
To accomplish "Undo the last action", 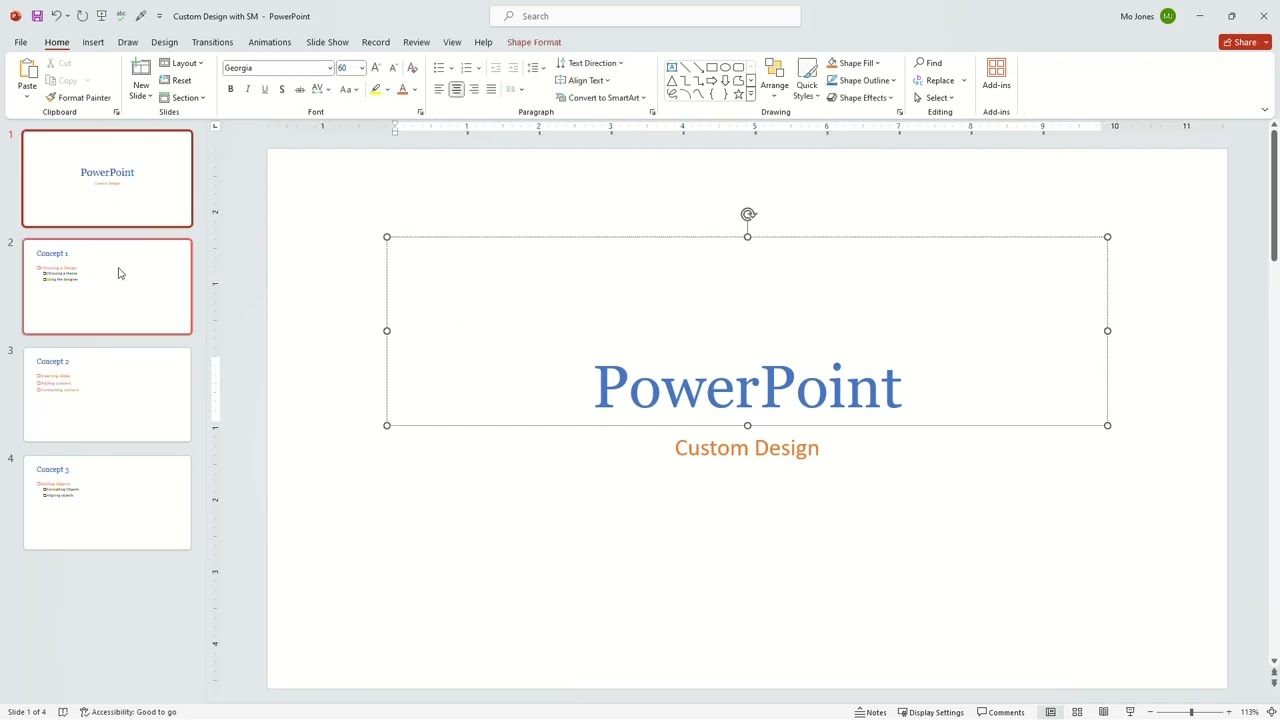I will pyautogui.click(x=57, y=16).
